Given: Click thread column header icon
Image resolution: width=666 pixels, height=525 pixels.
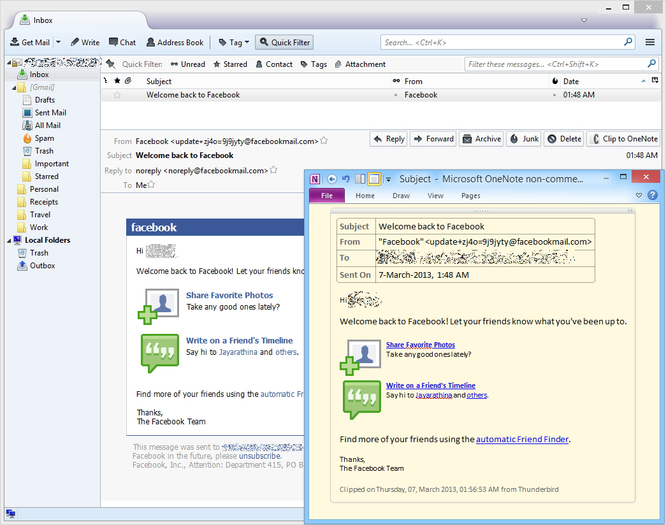Looking at the screenshot, I should coord(106,81).
